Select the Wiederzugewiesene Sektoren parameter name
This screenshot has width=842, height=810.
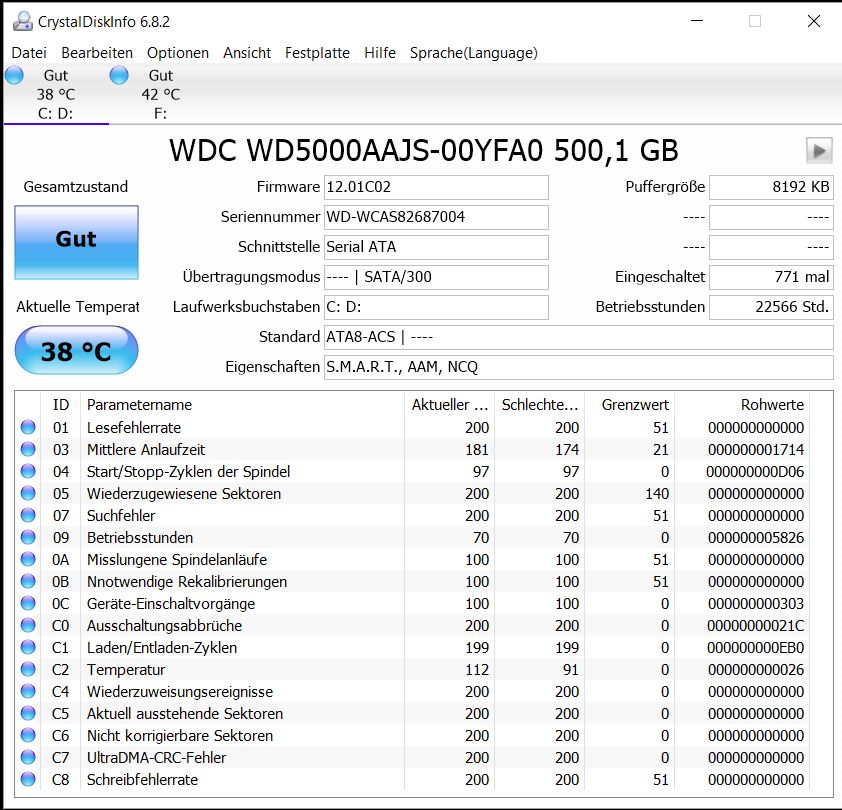click(184, 494)
